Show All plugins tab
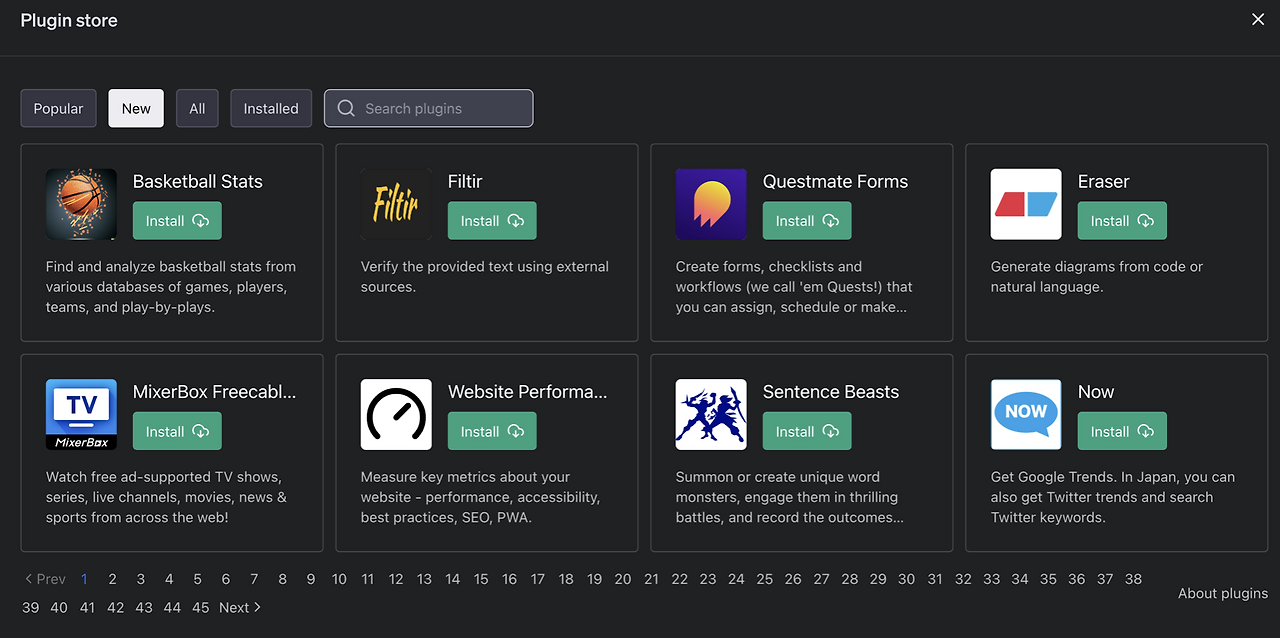The image size is (1280, 638). click(x=197, y=109)
